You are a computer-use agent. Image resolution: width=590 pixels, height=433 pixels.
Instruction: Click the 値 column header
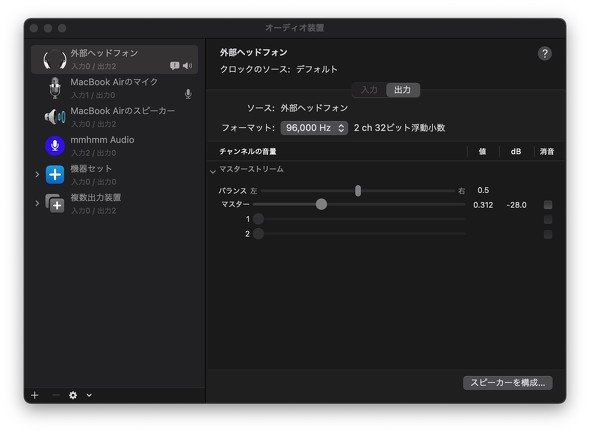tap(482, 152)
